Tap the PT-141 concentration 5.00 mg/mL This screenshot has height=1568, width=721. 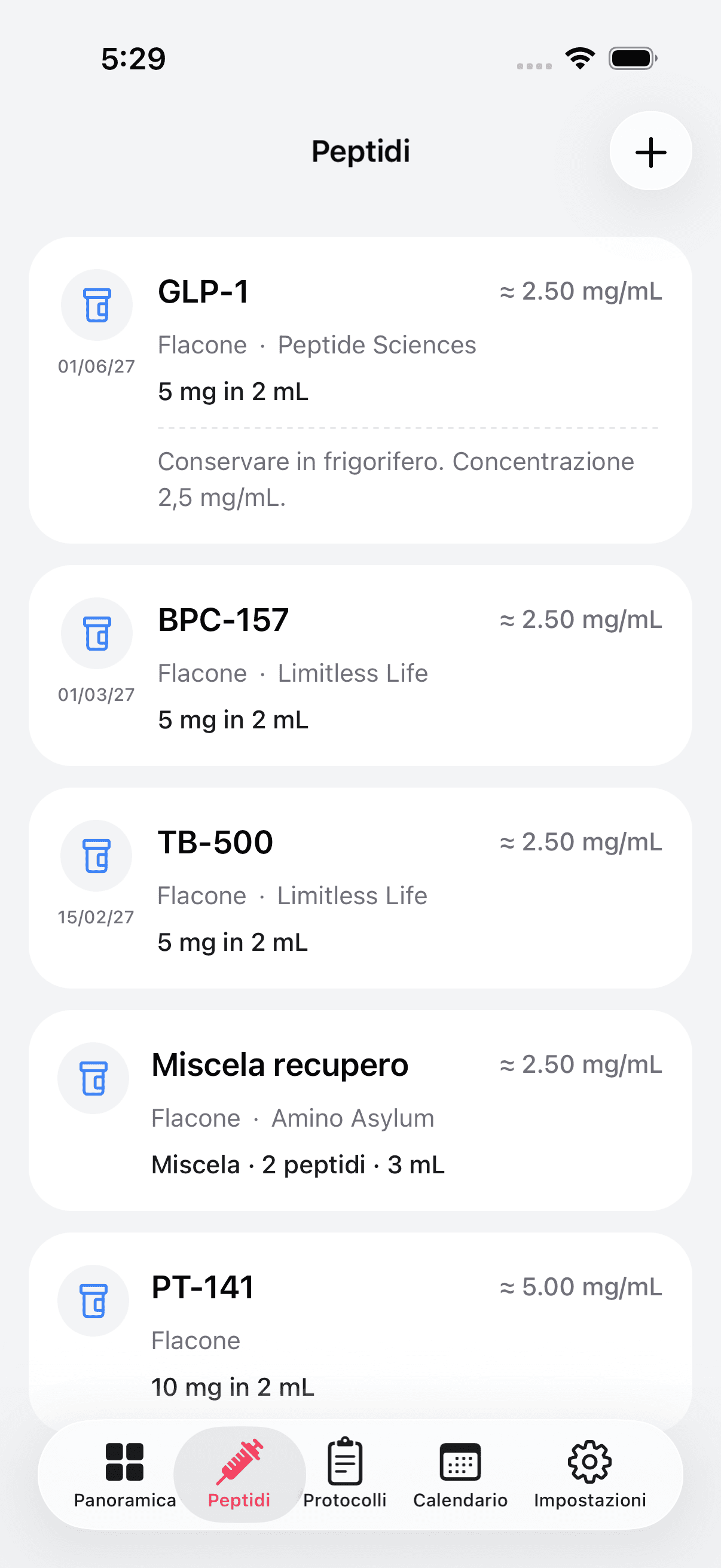[581, 1288]
